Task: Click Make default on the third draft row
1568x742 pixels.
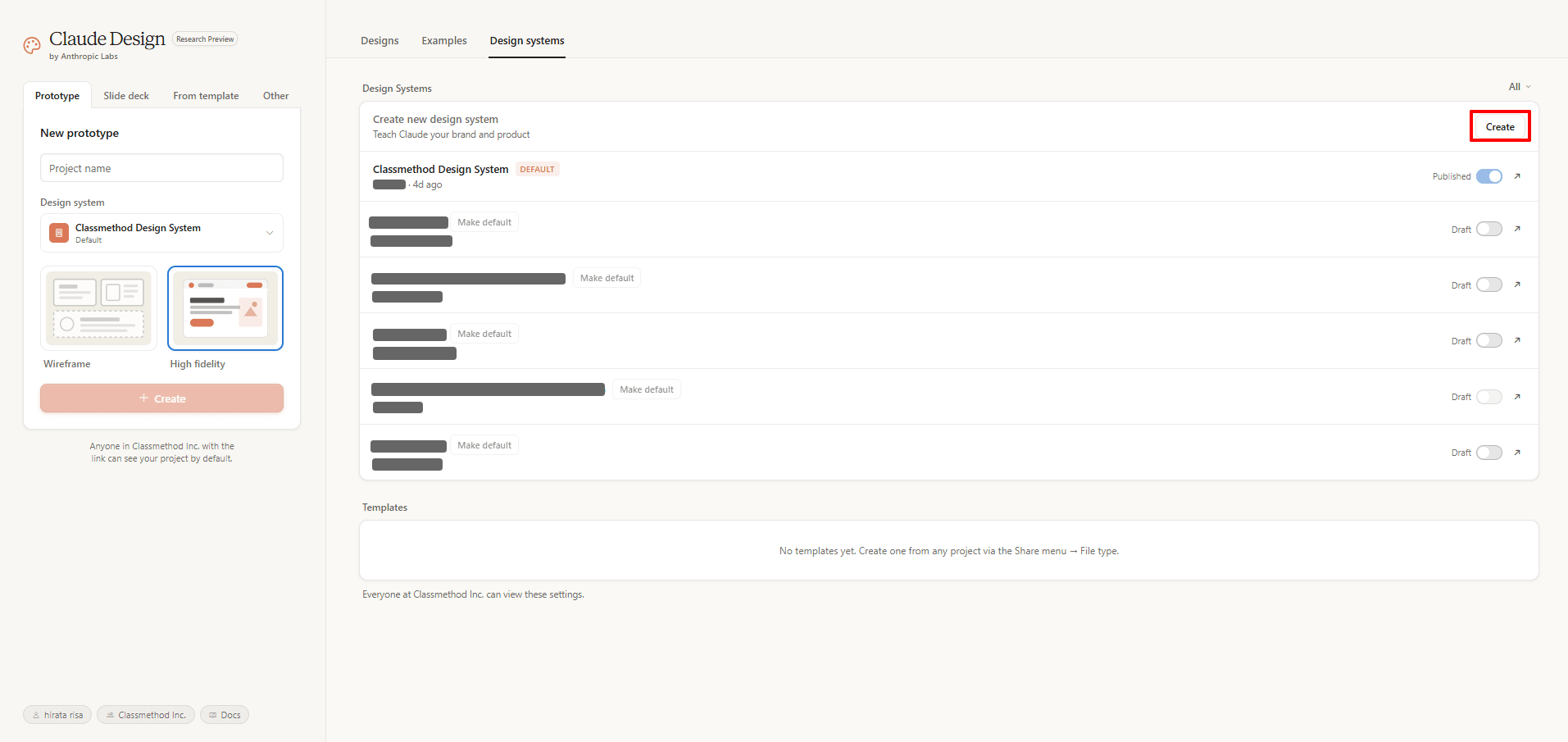Action: pyautogui.click(x=484, y=334)
